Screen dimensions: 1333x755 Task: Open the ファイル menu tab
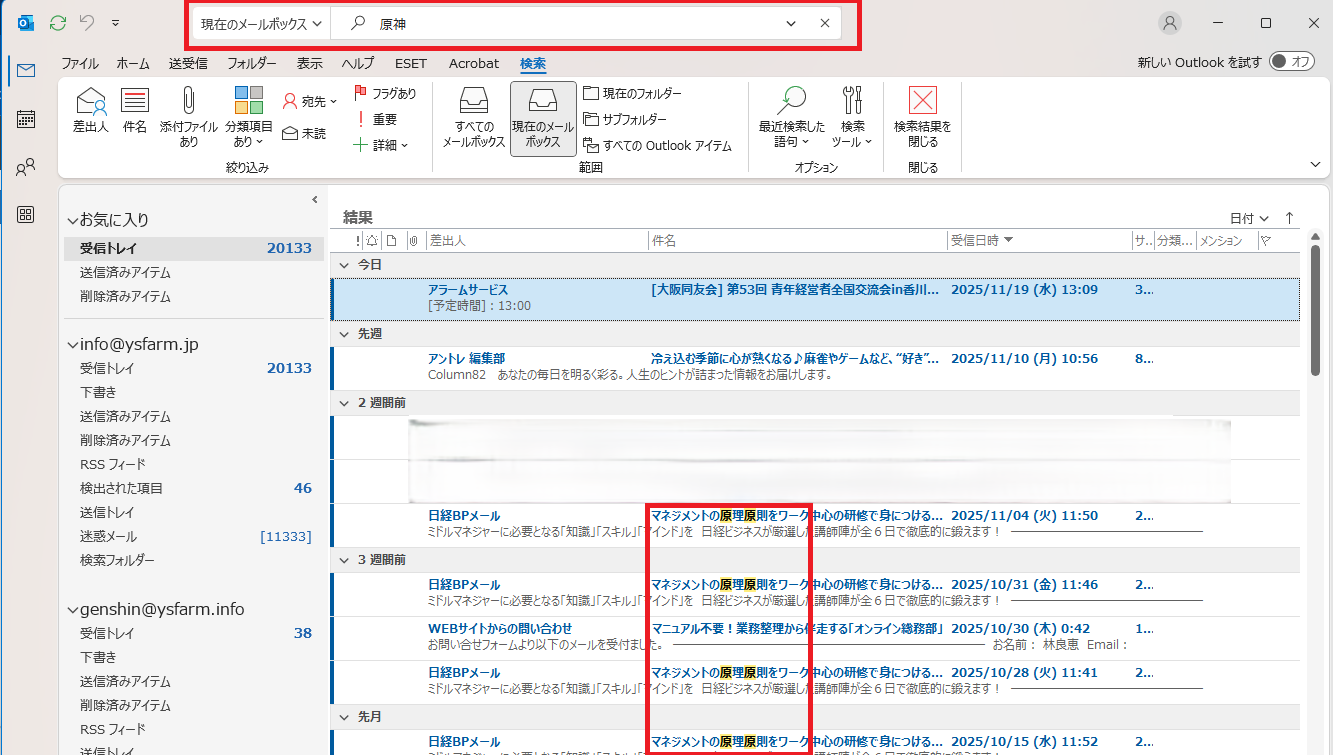tap(80, 63)
